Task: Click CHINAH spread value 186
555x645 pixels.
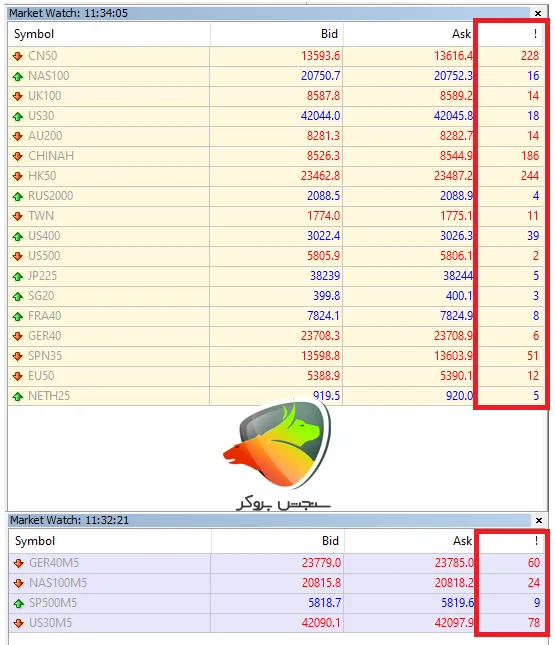Action: click(x=529, y=156)
